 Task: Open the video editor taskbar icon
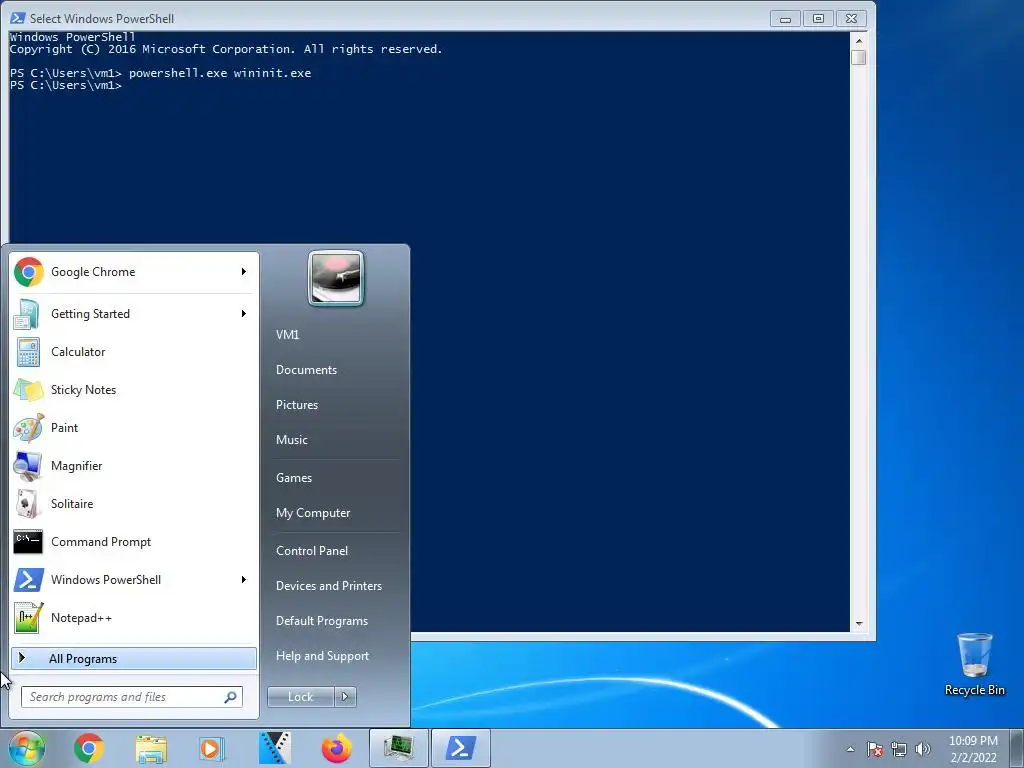(274, 748)
